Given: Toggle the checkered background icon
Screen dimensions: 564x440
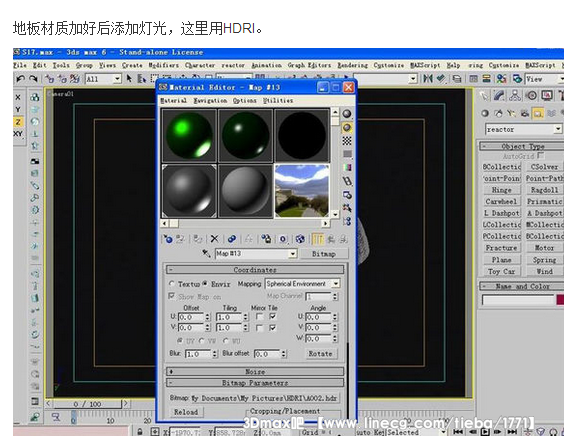Looking at the screenshot, I should coord(347,141).
